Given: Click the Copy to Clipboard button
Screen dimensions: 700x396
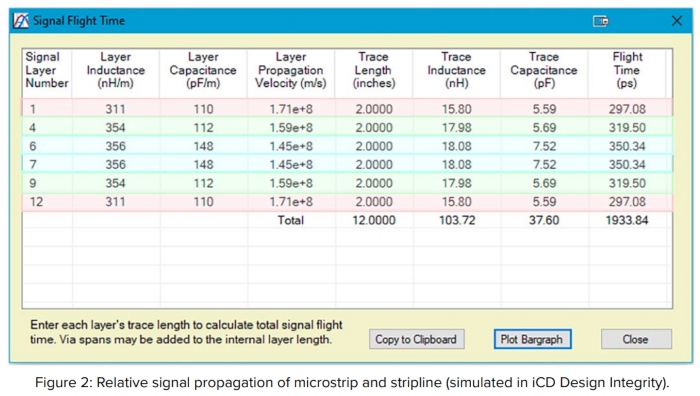Looking at the screenshot, I should pyautogui.click(x=417, y=339).
